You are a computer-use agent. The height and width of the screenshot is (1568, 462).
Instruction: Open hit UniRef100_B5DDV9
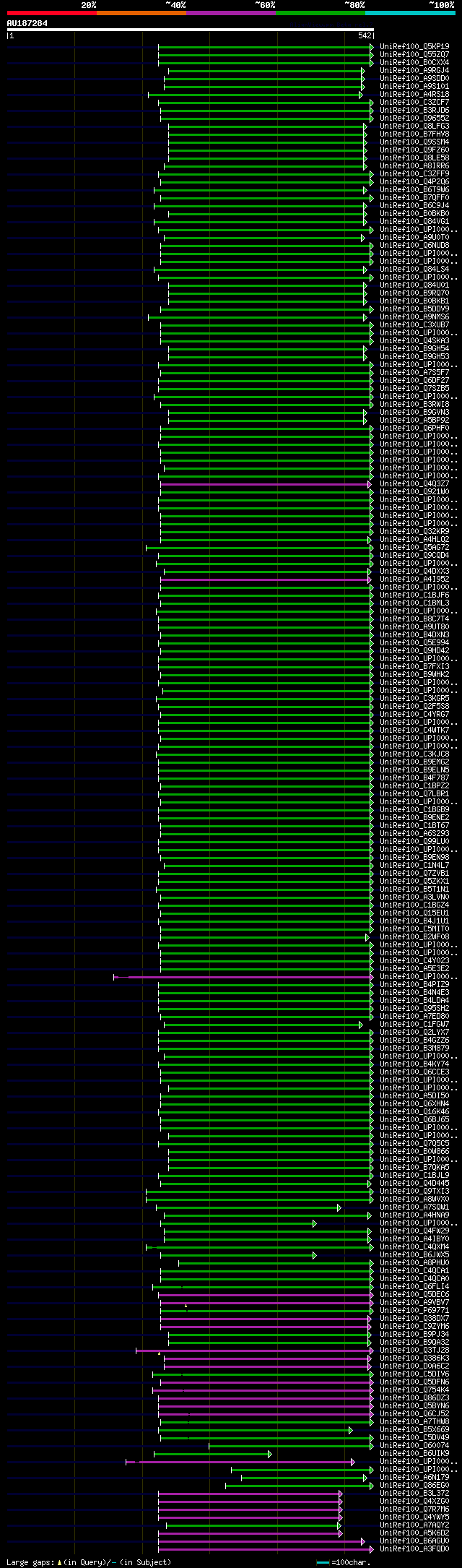point(414,309)
